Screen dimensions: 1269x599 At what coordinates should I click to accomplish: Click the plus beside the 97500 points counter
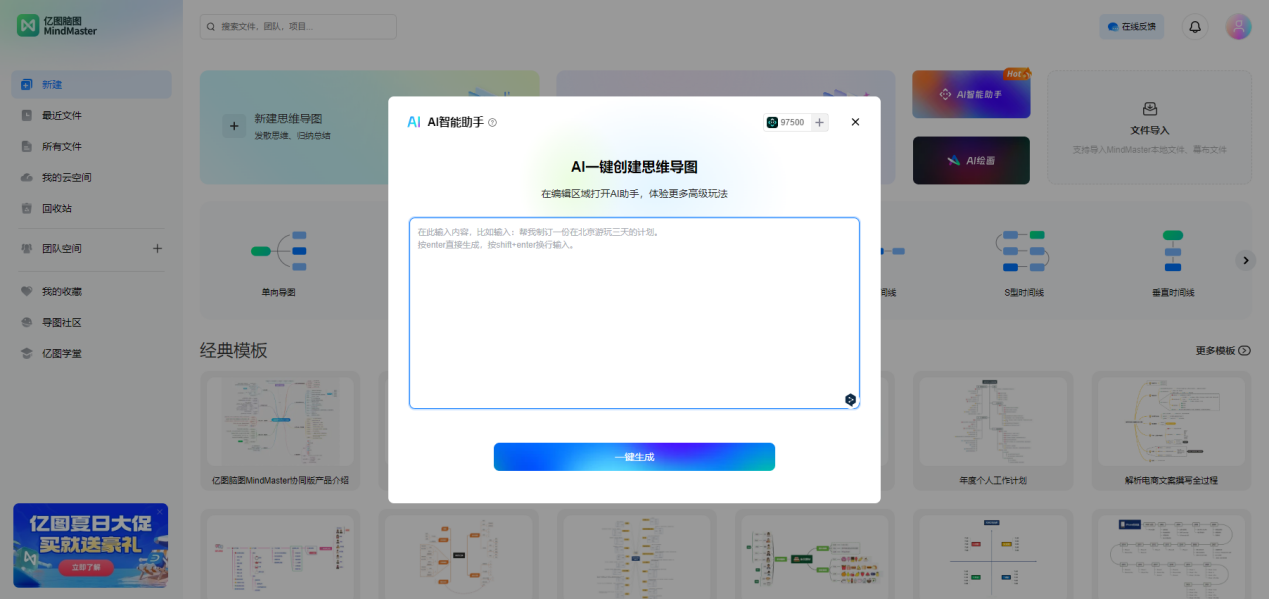818,121
